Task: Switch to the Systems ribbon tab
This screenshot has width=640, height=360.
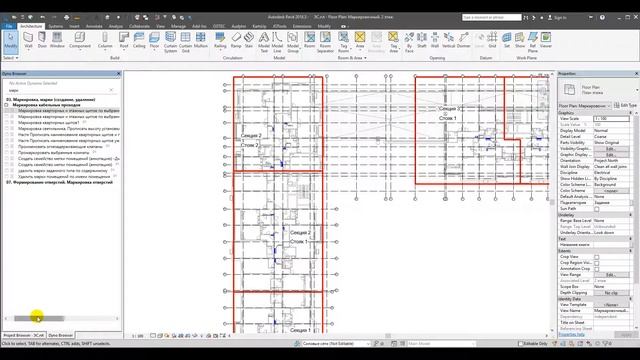Action: (x=56, y=26)
